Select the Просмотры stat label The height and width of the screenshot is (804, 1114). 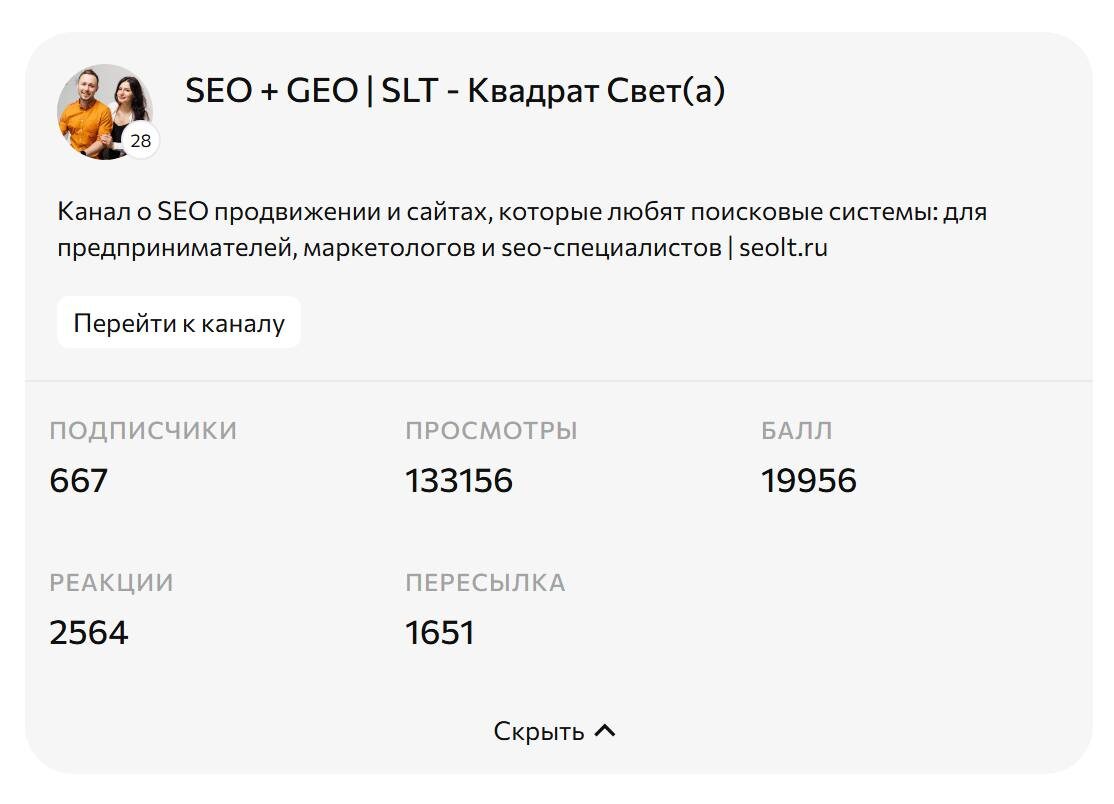pos(491,431)
